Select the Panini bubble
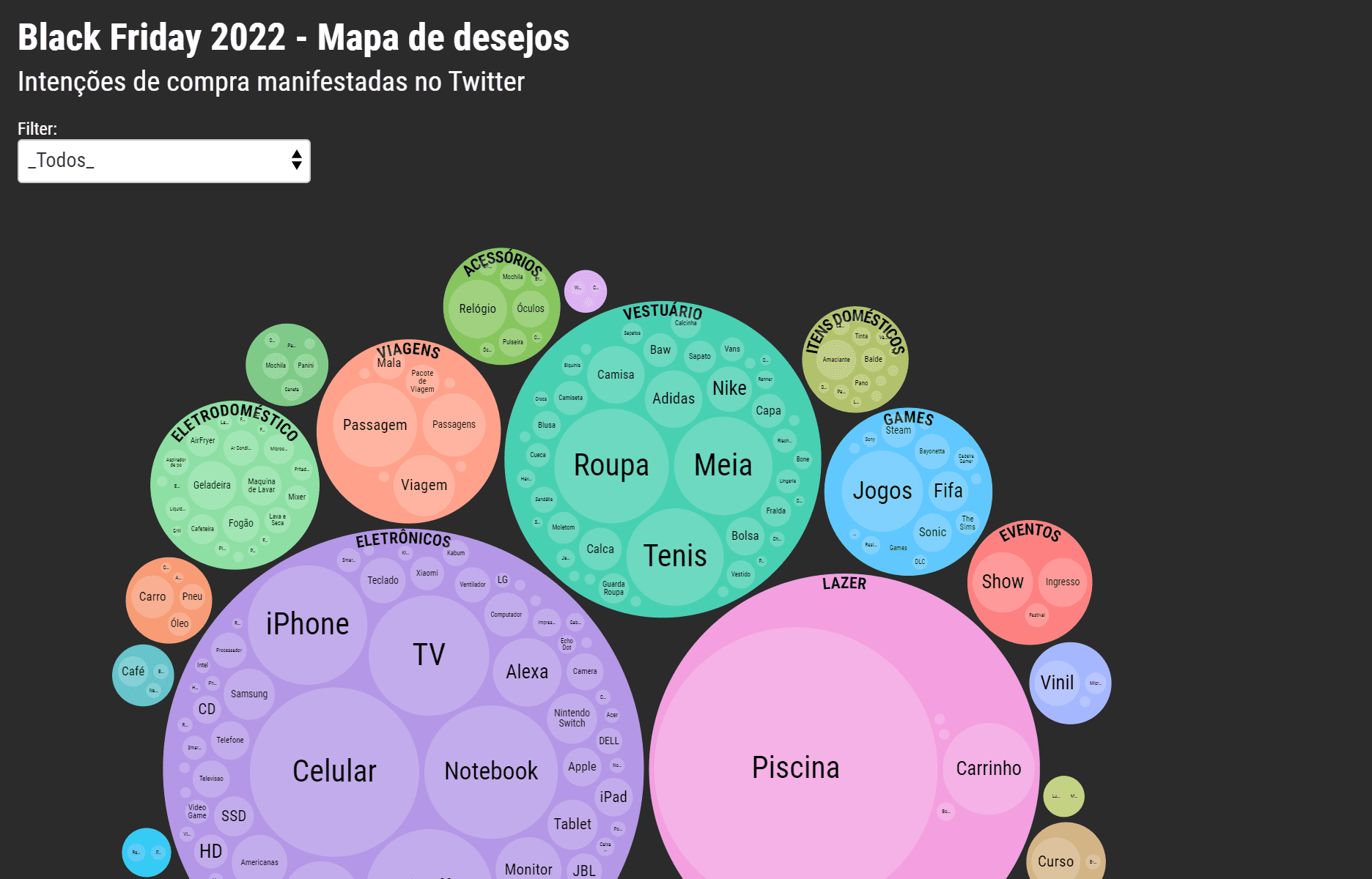This screenshot has height=879, width=1372. coord(306,366)
